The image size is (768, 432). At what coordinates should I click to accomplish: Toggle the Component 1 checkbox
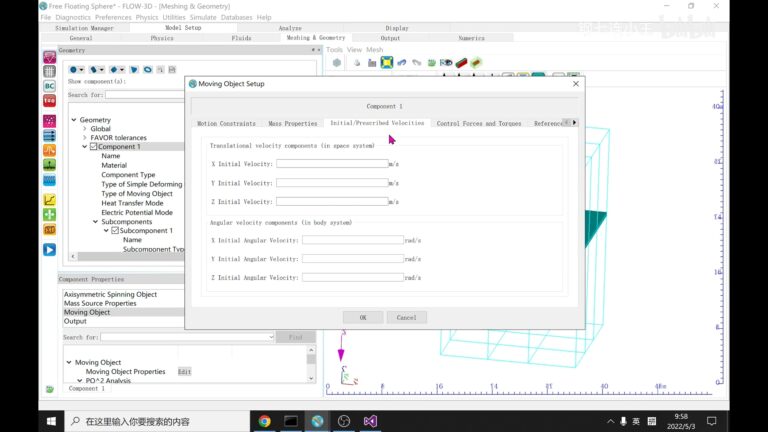(x=94, y=146)
